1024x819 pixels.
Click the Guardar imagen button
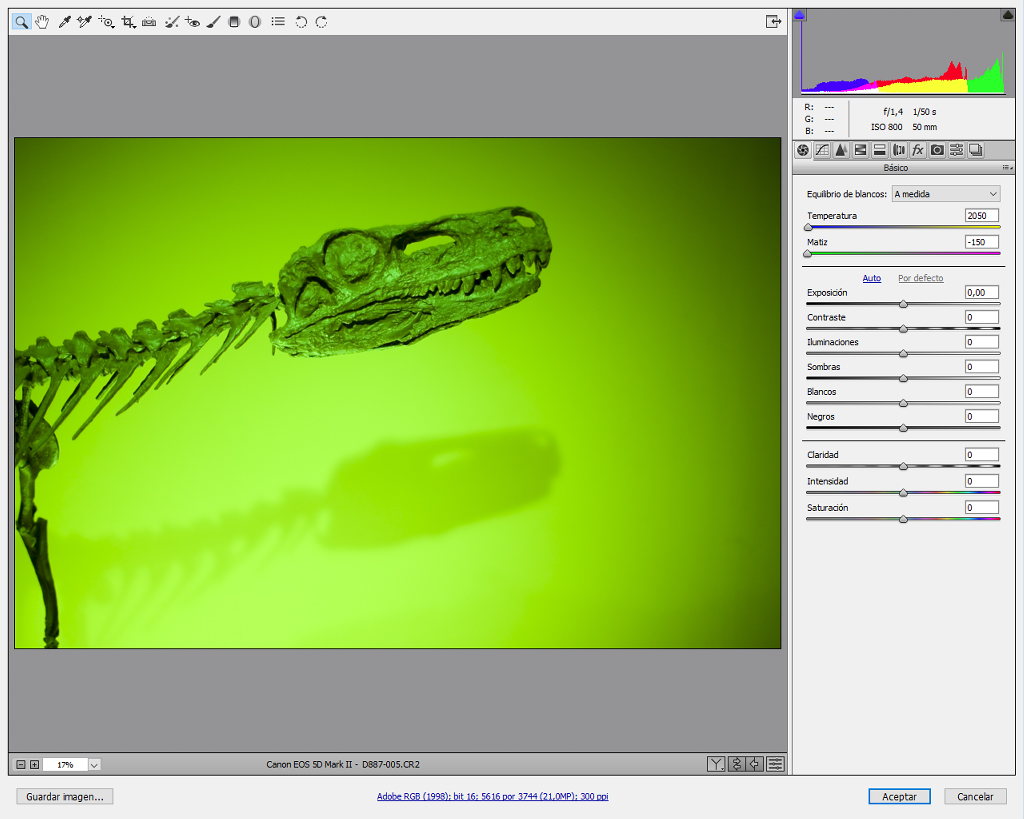(x=65, y=797)
